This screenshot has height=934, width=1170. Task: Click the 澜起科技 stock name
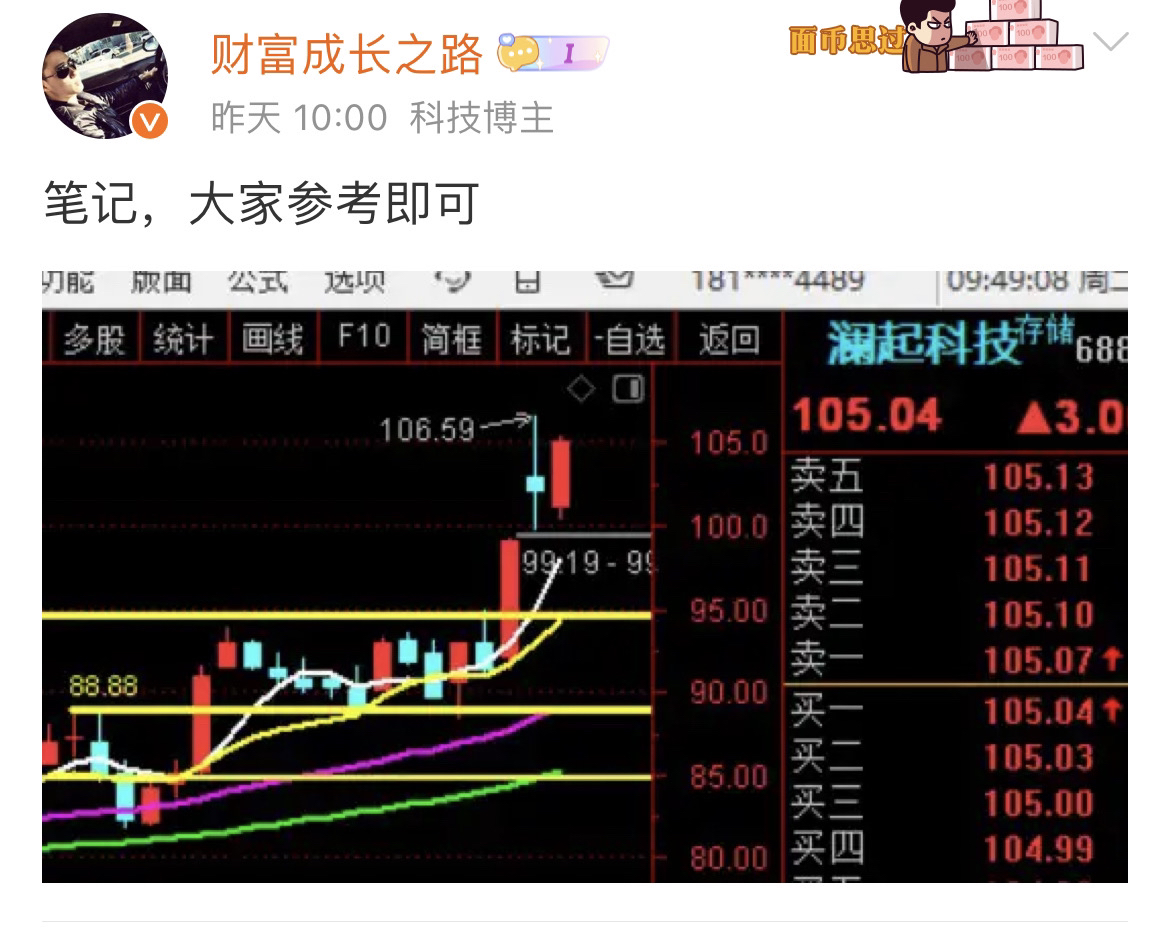(x=922, y=343)
